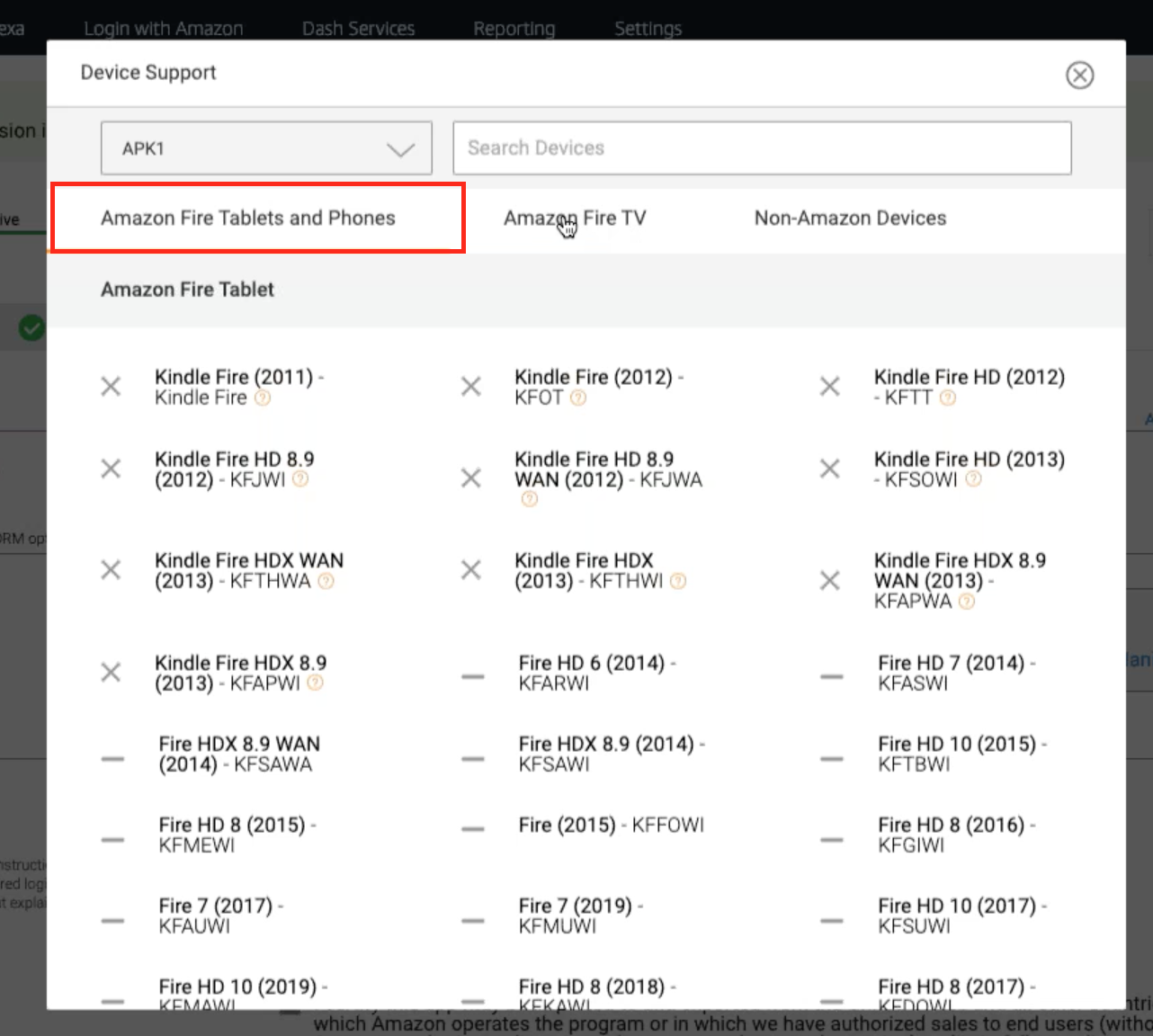Click dash icon beside Fire HD 10 (2015)
Viewport: 1153px width, 1036px height.
pos(832,759)
